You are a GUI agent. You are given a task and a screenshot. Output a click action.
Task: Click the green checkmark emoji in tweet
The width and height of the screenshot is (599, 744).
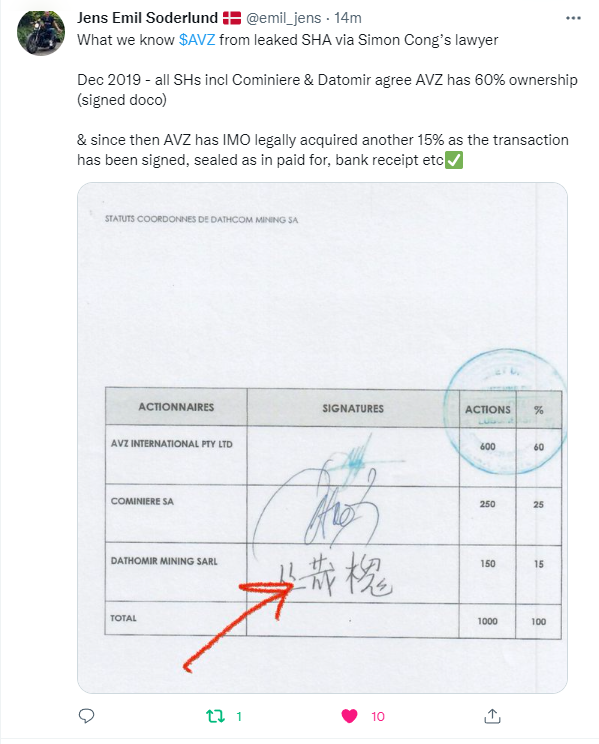[454, 160]
